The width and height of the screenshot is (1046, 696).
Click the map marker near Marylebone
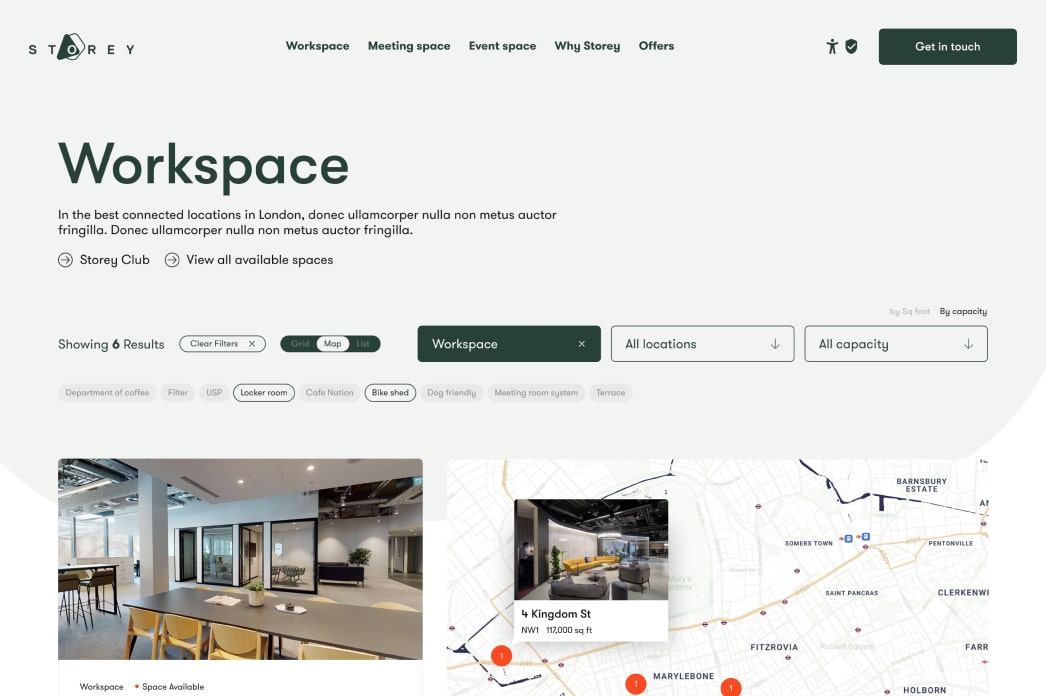tap(636, 684)
